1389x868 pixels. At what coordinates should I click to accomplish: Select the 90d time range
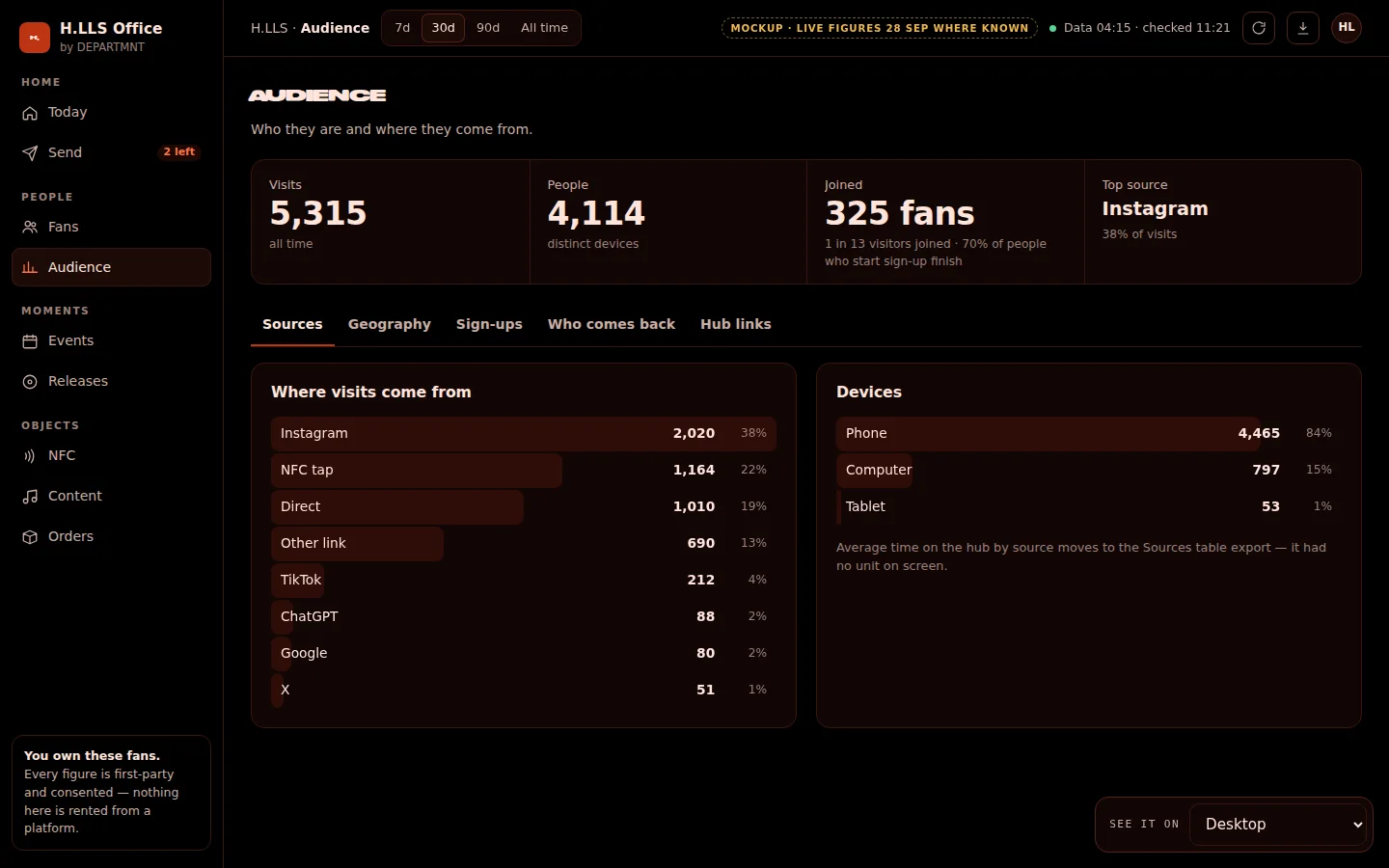(488, 28)
